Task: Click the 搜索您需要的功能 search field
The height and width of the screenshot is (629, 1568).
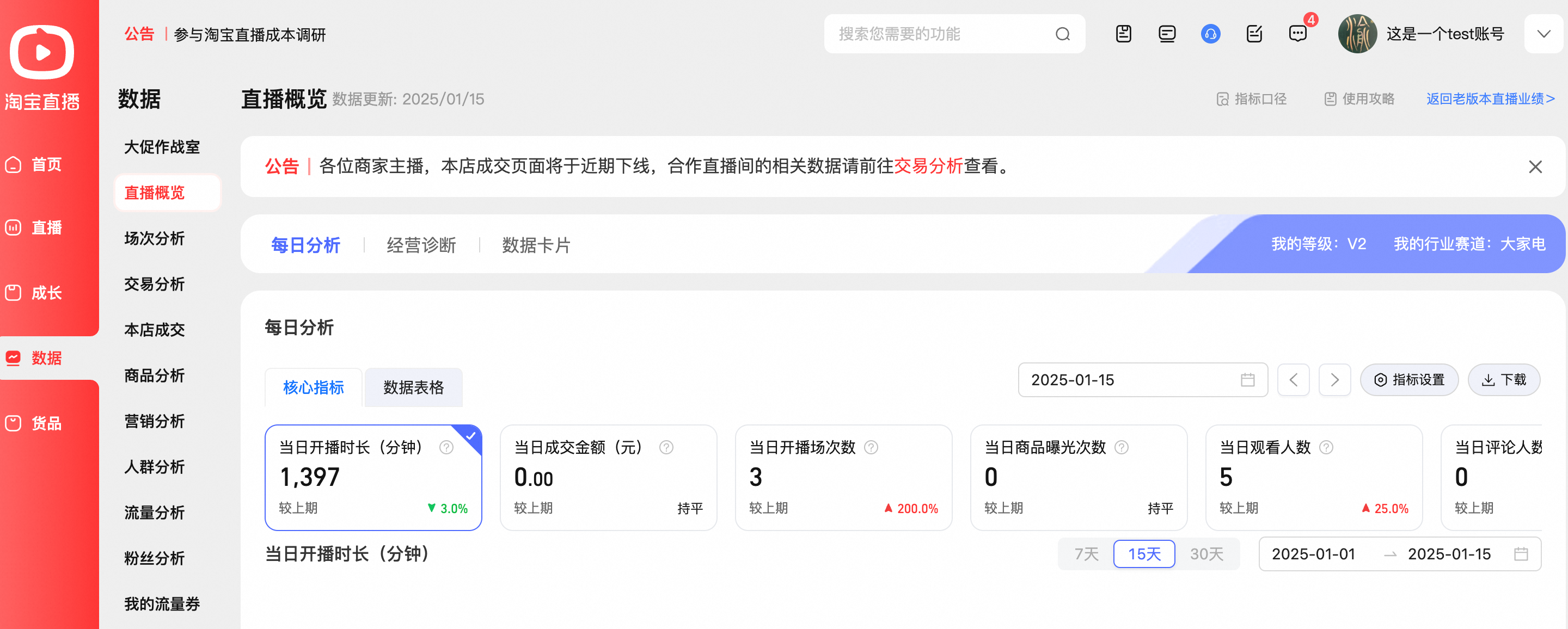Action: pos(954,34)
